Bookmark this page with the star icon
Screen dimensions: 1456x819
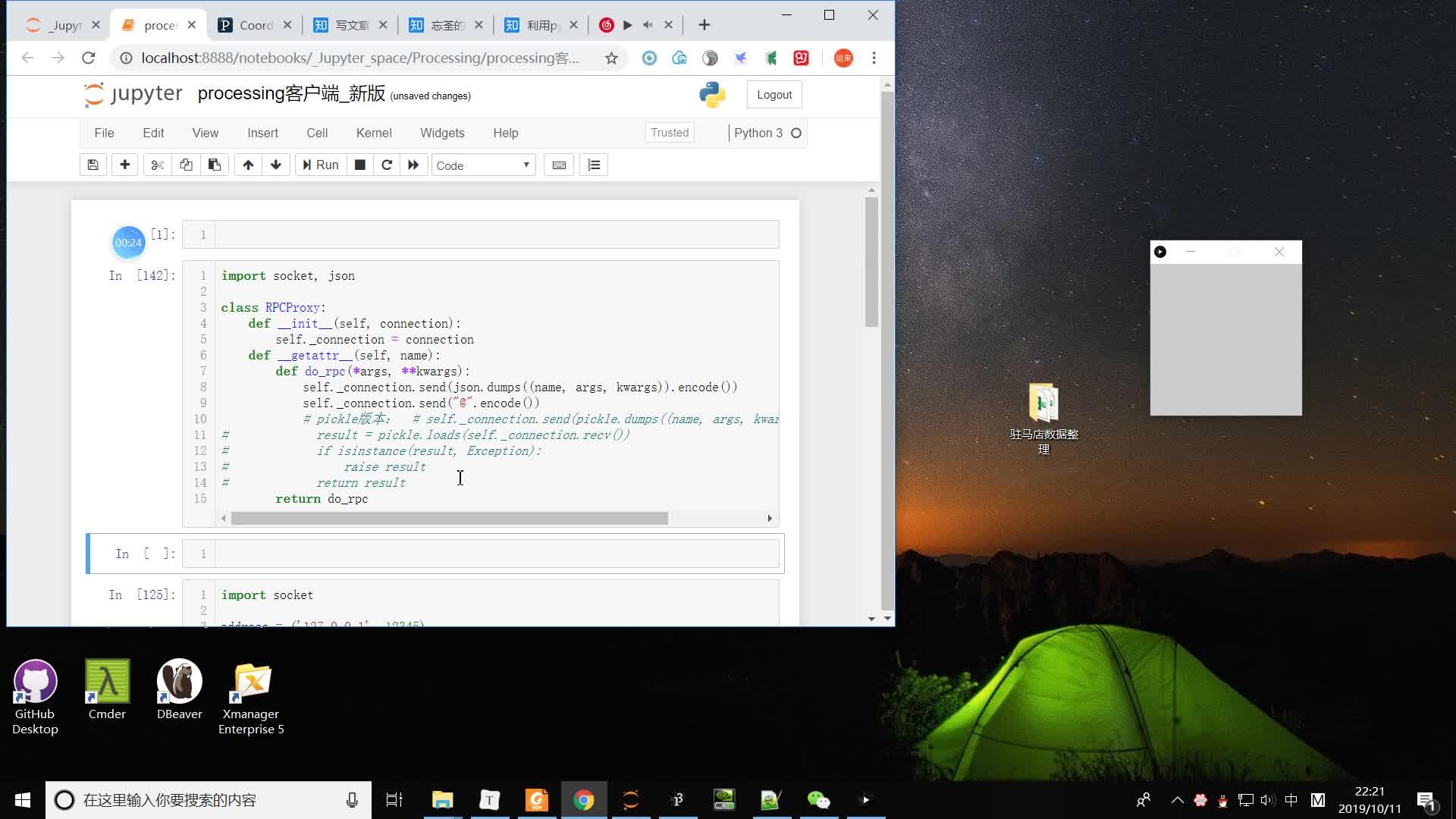pyautogui.click(x=611, y=58)
